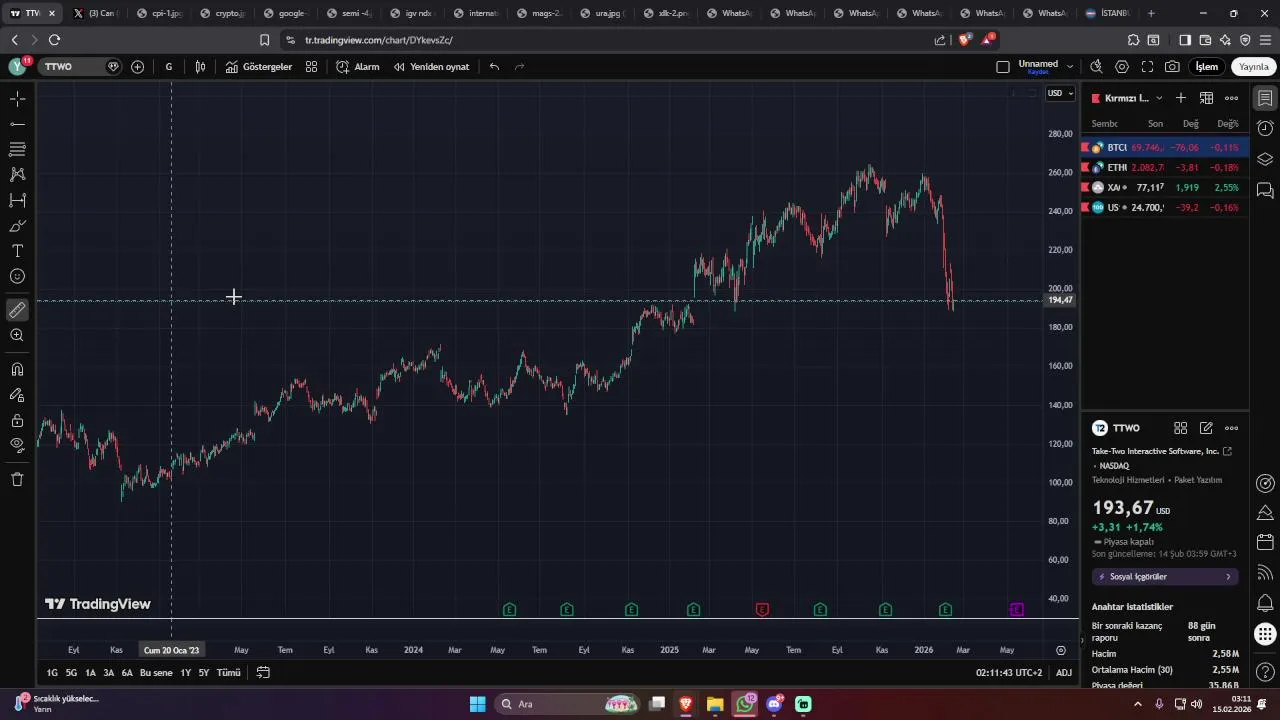Select the ETH watchlist row
The width and height of the screenshot is (1280, 720).
pos(1165,167)
